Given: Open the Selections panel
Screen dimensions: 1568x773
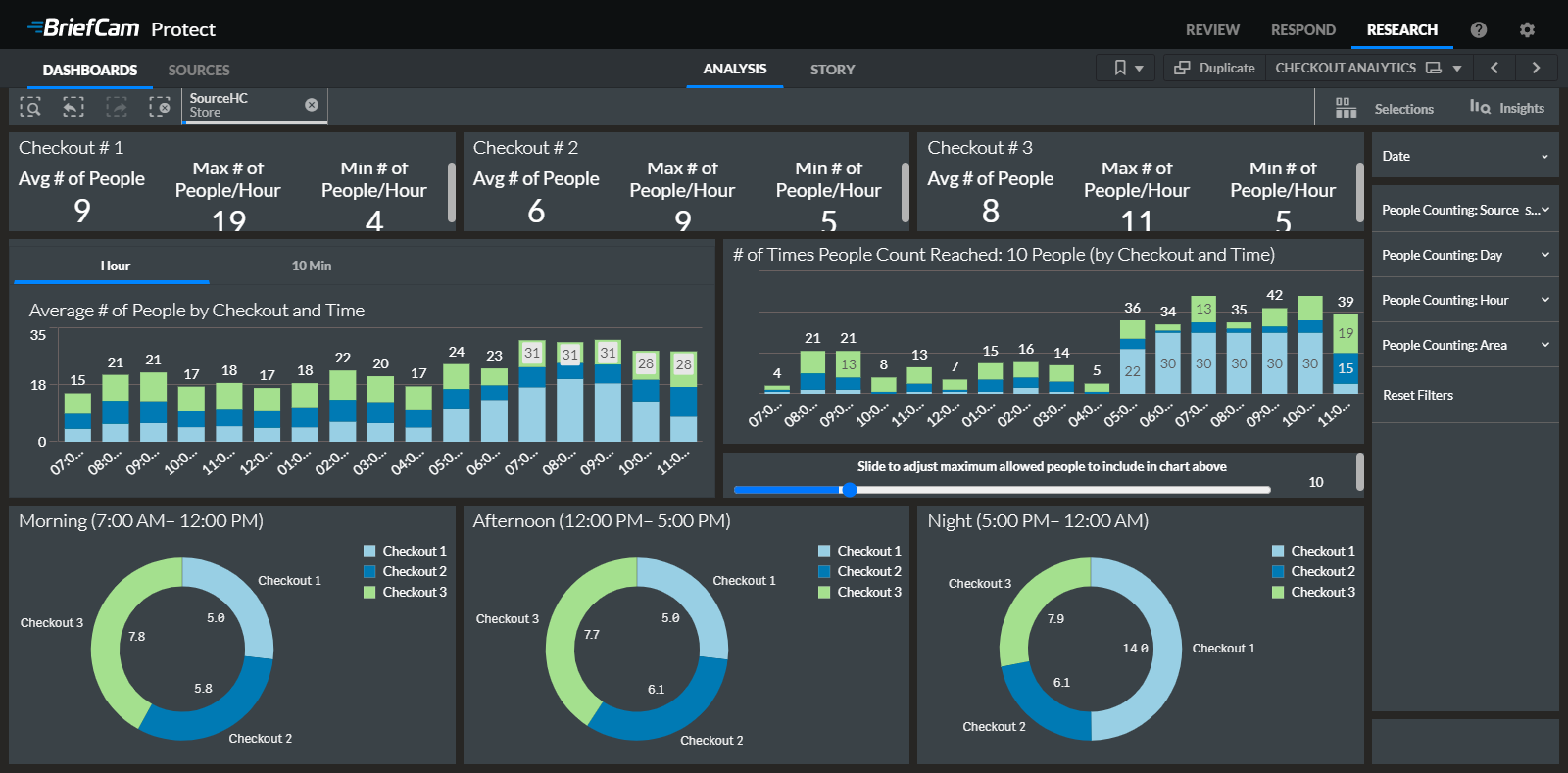Looking at the screenshot, I should point(1385,108).
